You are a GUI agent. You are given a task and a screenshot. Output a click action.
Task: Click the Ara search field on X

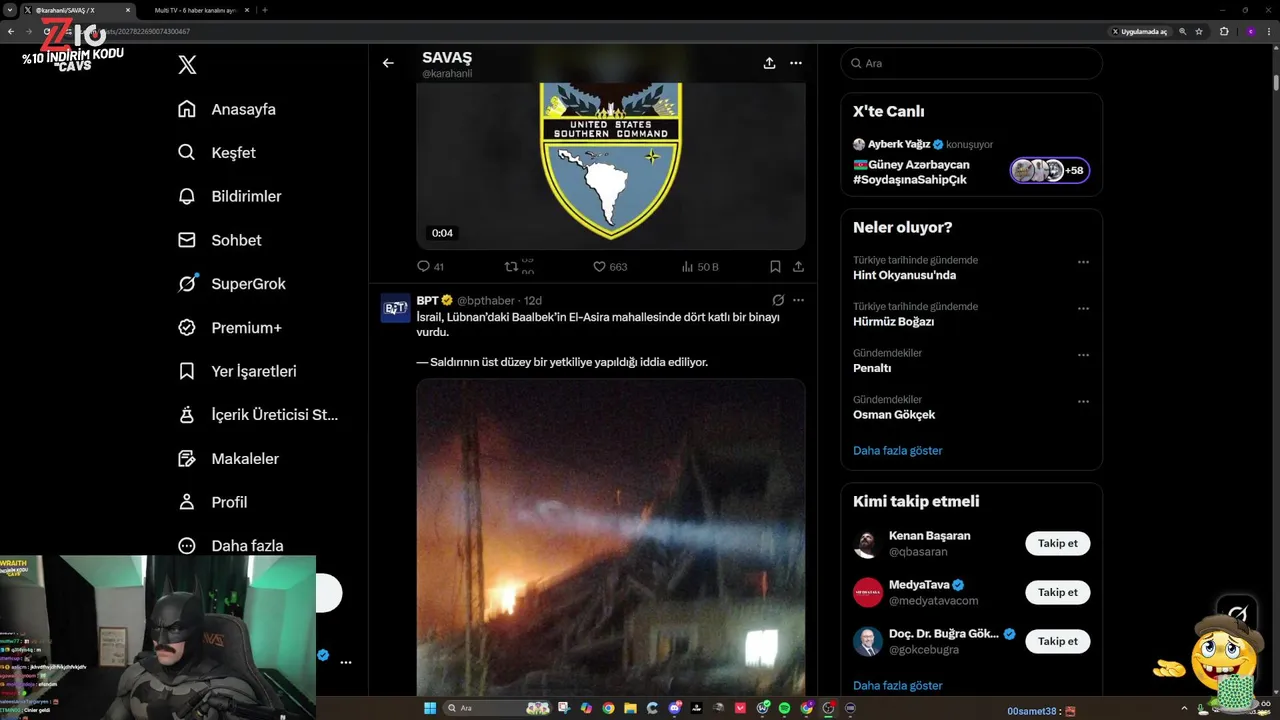972,63
